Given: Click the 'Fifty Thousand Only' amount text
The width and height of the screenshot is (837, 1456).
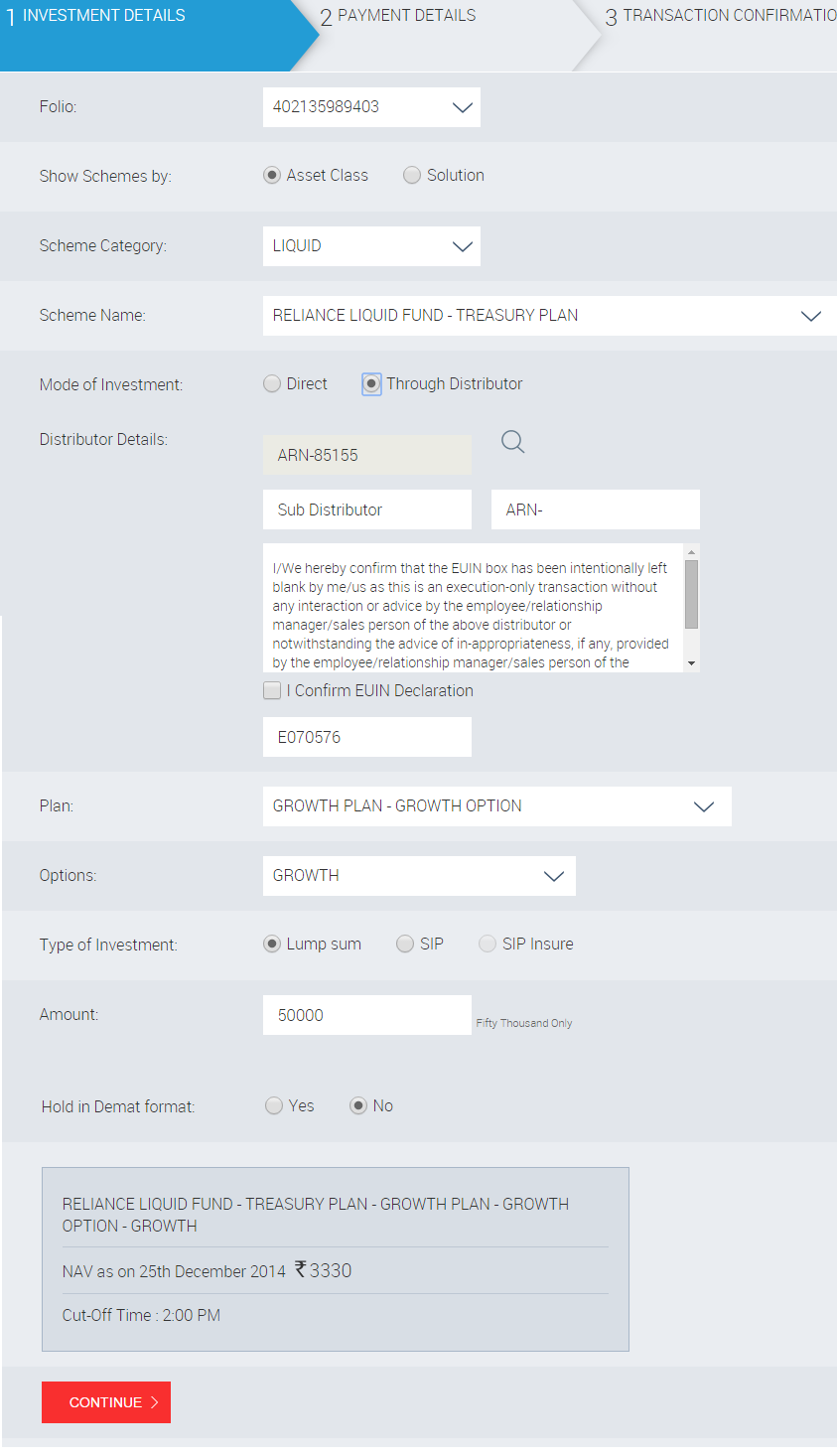Looking at the screenshot, I should click(524, 1023).
